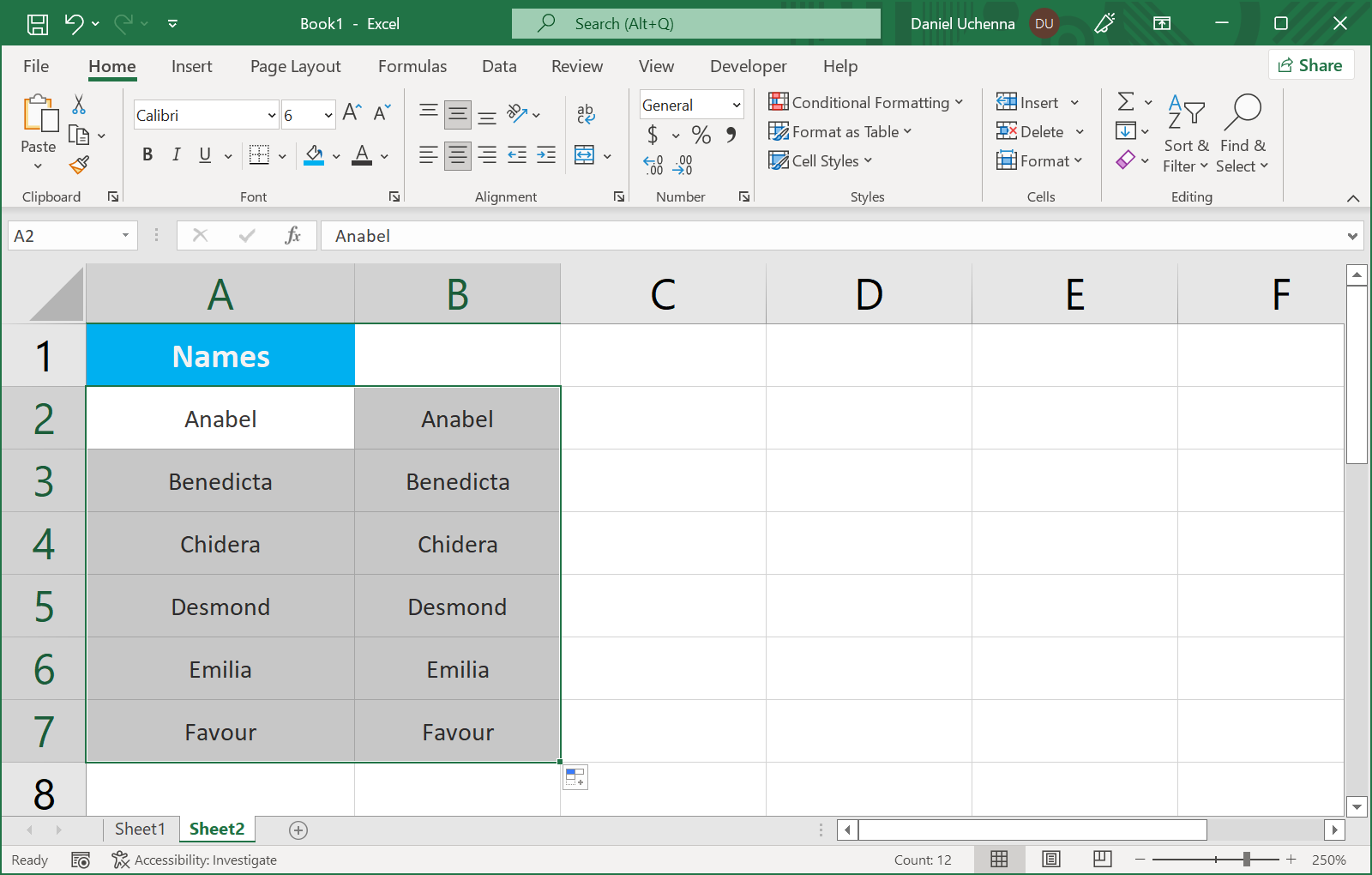Toggle Bold formatting

pyautogui.click(x=147, y=154)
